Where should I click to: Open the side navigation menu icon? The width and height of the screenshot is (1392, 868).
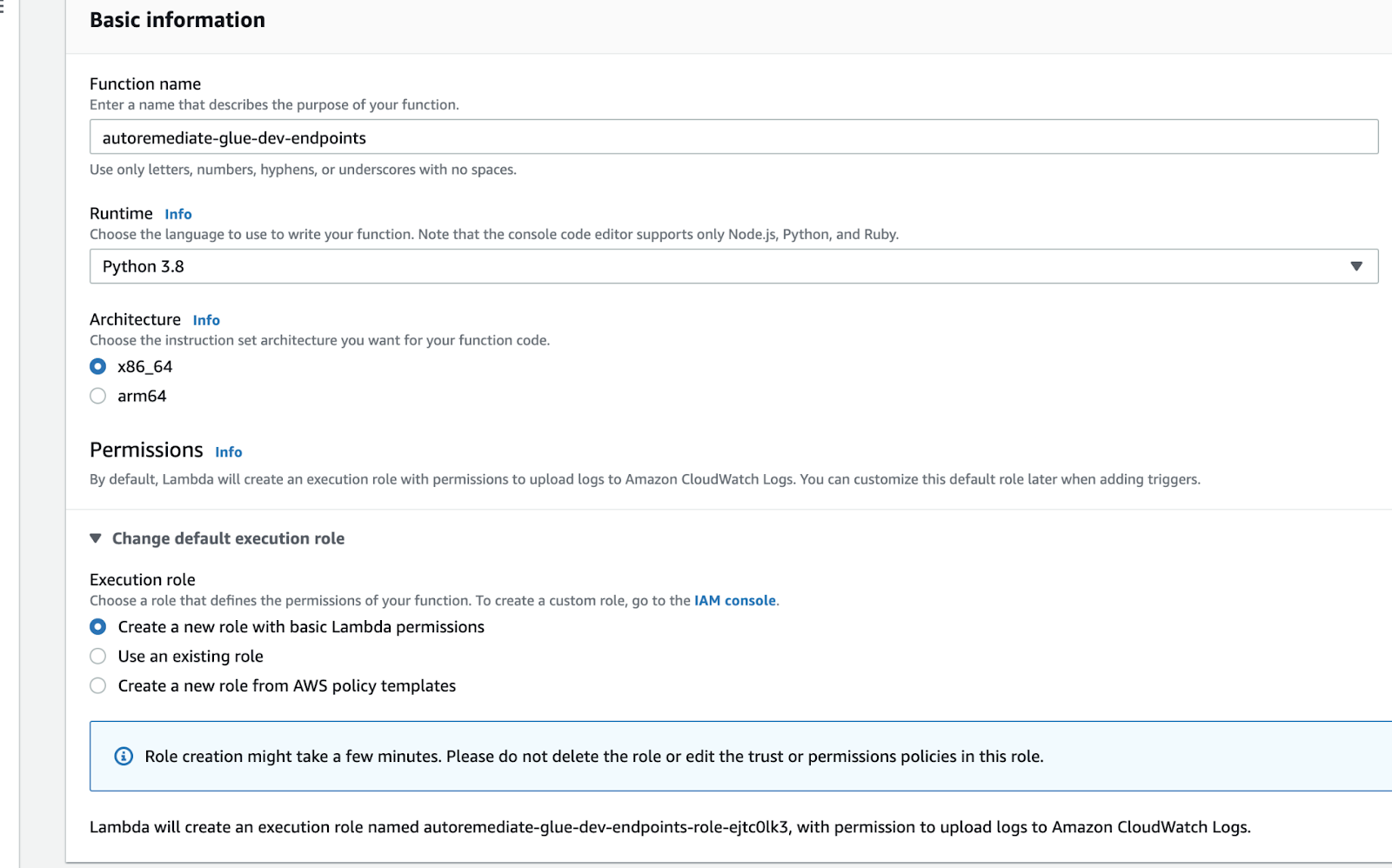coord(3,9)
